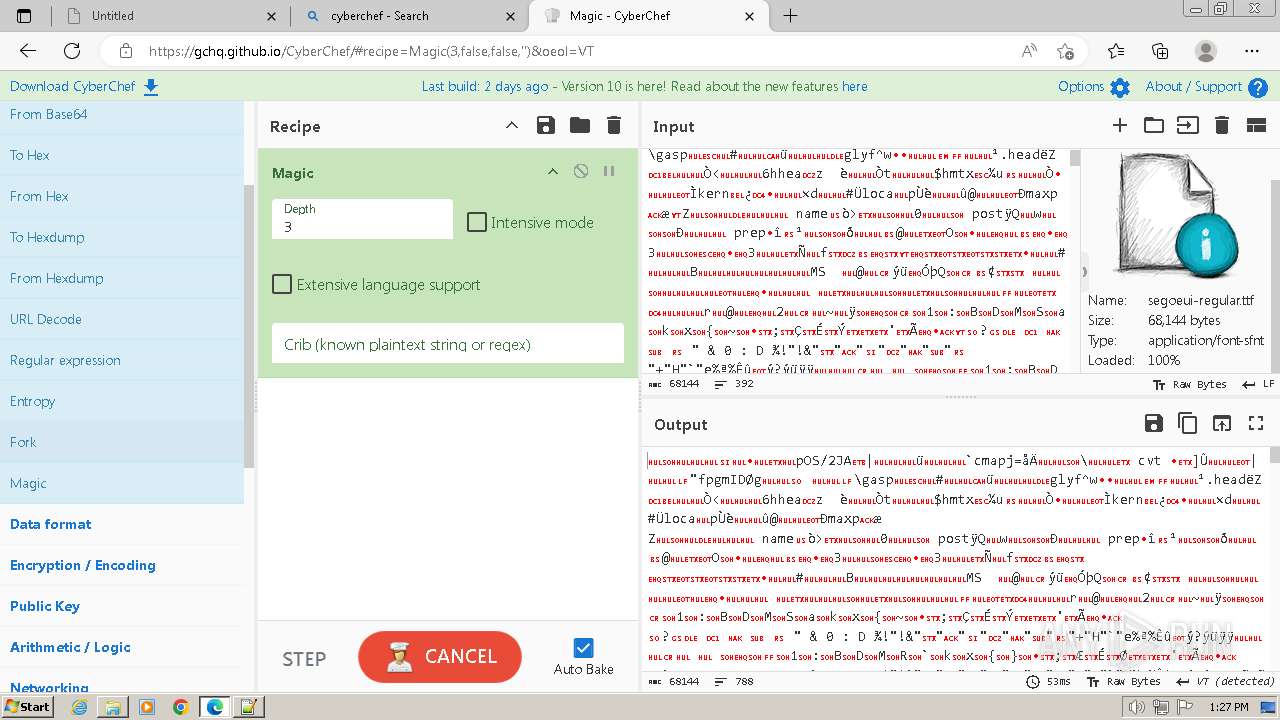Switch to cyberchef - Search tab
This screenshot has width=1280, height=720.
coord(412,16)
